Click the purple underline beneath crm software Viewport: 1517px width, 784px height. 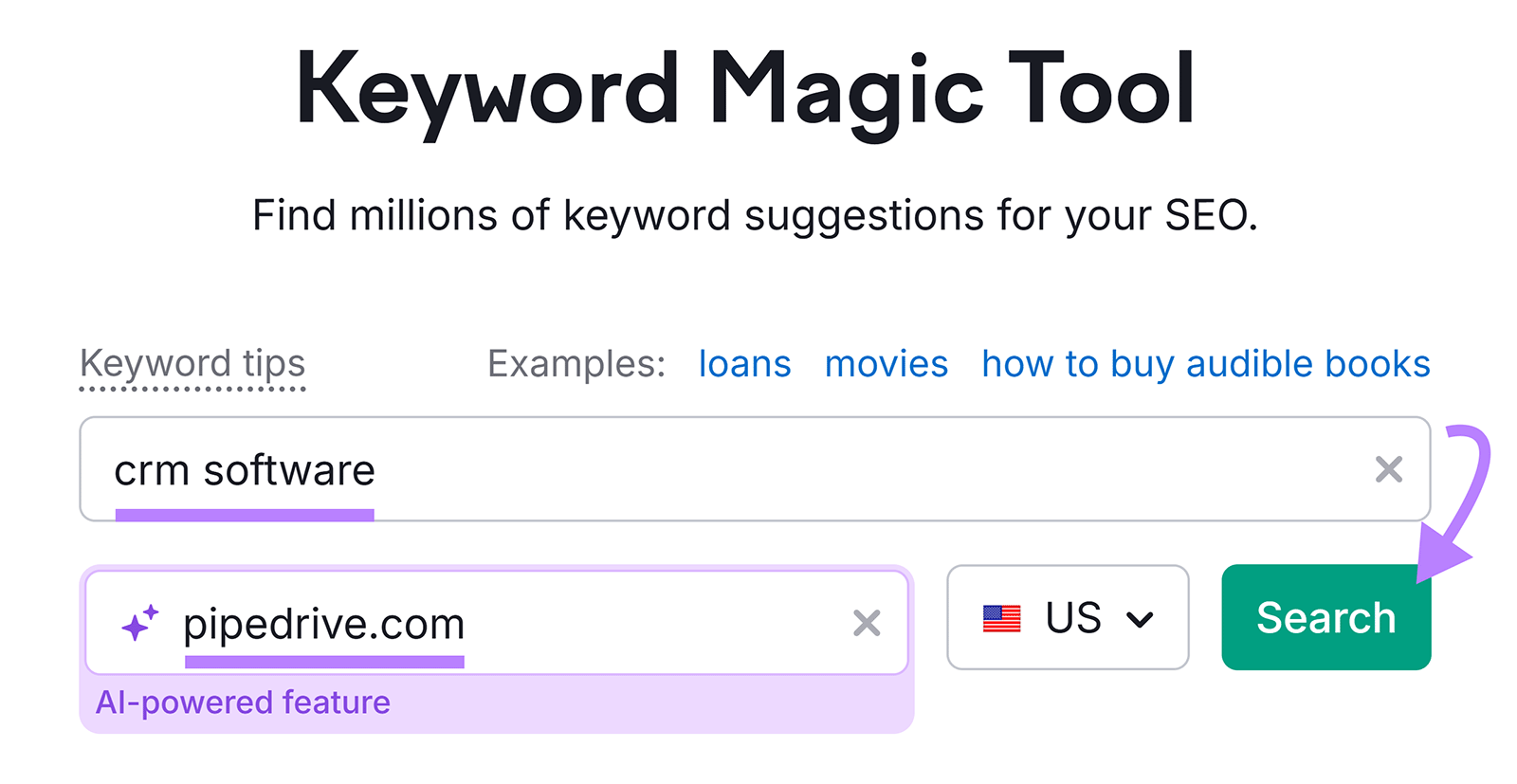click(245, 515)
